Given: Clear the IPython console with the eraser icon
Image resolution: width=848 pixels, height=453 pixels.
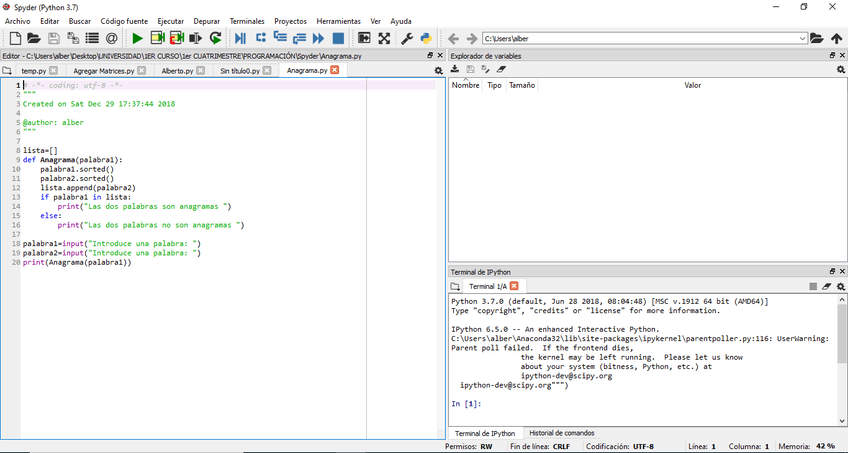Looking at the screenshot, I should click(826, 286).
